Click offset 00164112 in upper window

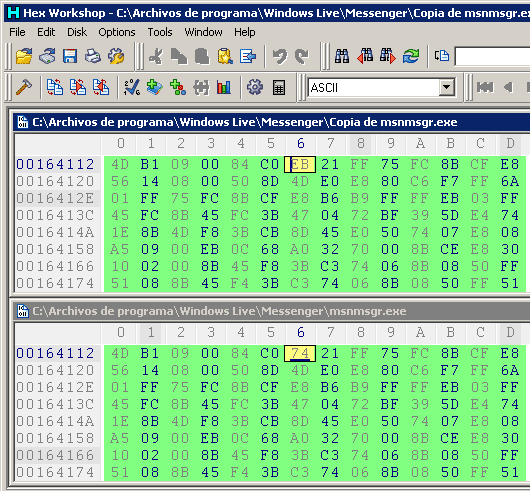pos(56,165)
